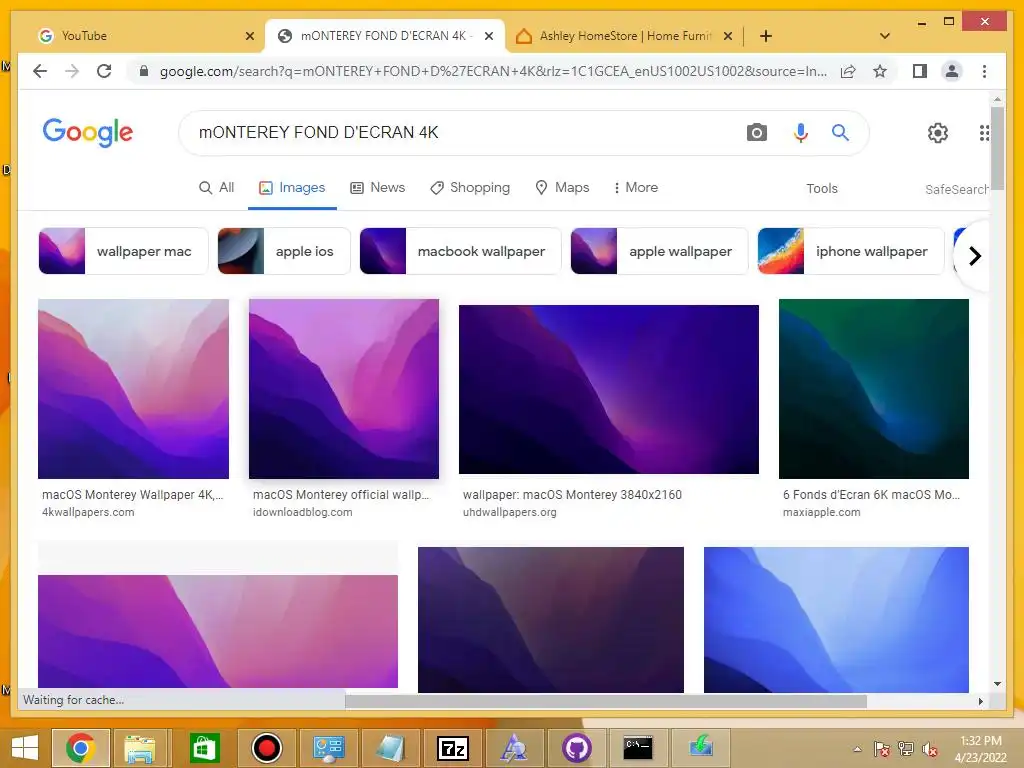Open the Windows Store from the taskbar
Screen dimensions: 1024x768
tap(204, 748)
